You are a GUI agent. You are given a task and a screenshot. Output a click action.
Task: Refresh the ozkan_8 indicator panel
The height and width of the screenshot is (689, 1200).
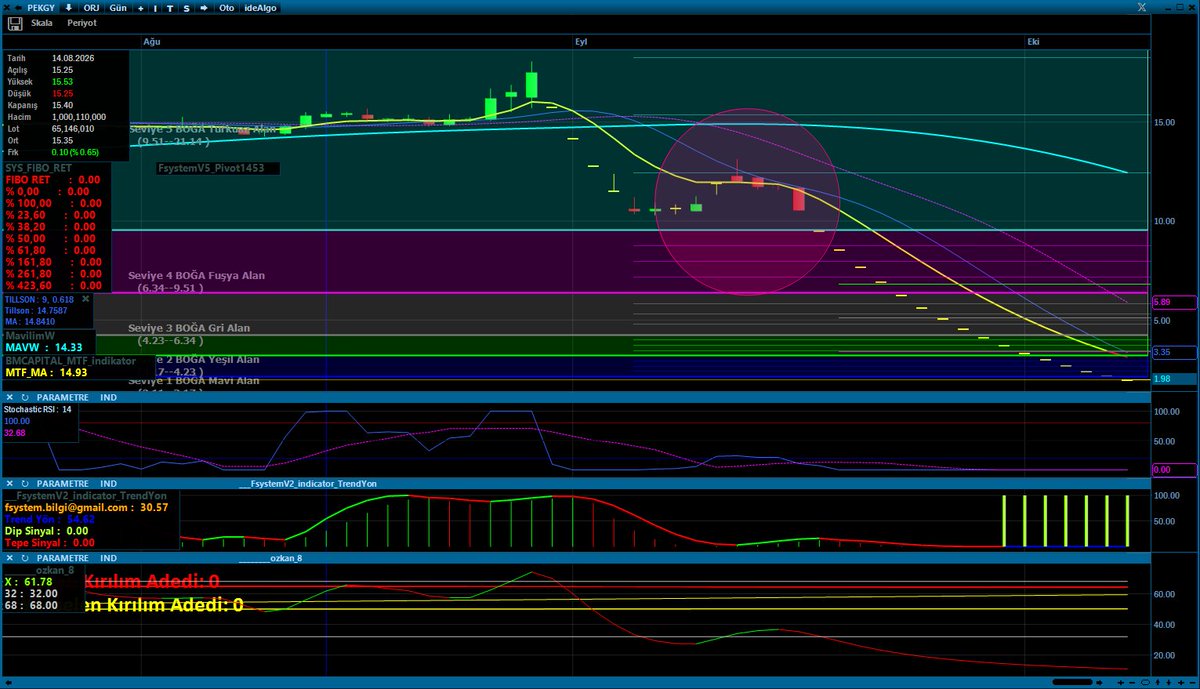(x=23, y=557)
